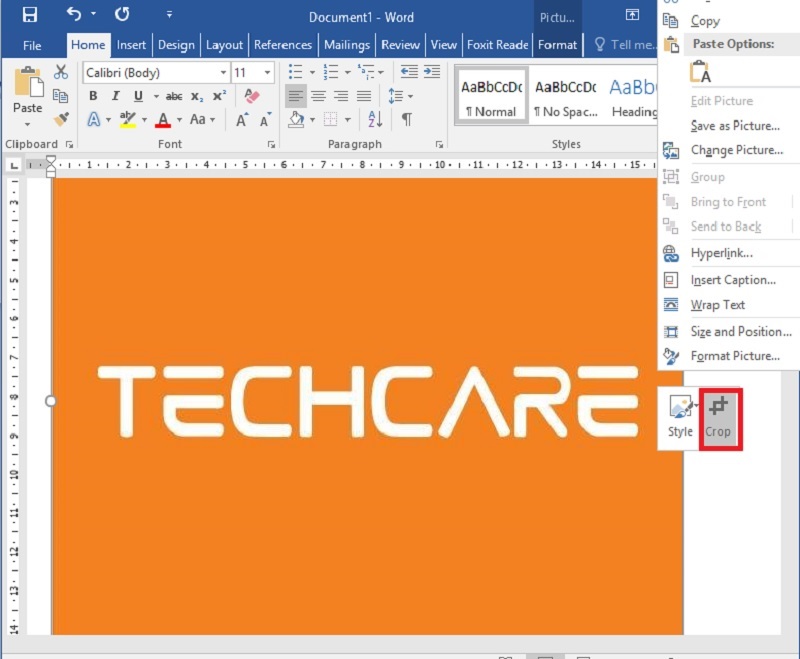The width and height of the screenshot is (800, 659).
Task: Click the Show/Hide paragraph marks icon
Action: 407,119
